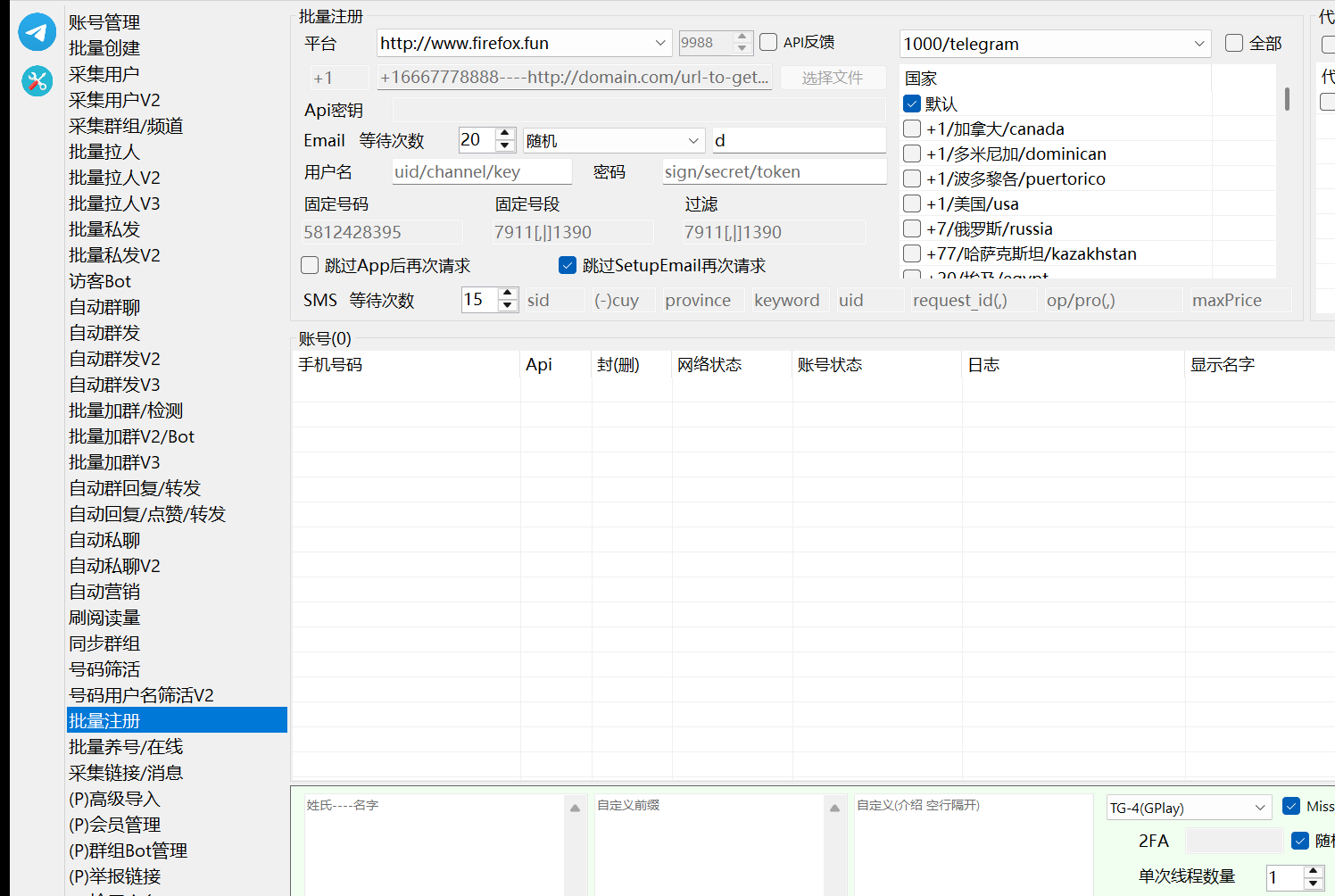Open the 随机 Email mode dropdown
This screenshot has width=1335, height=896.
pos(693,141)
